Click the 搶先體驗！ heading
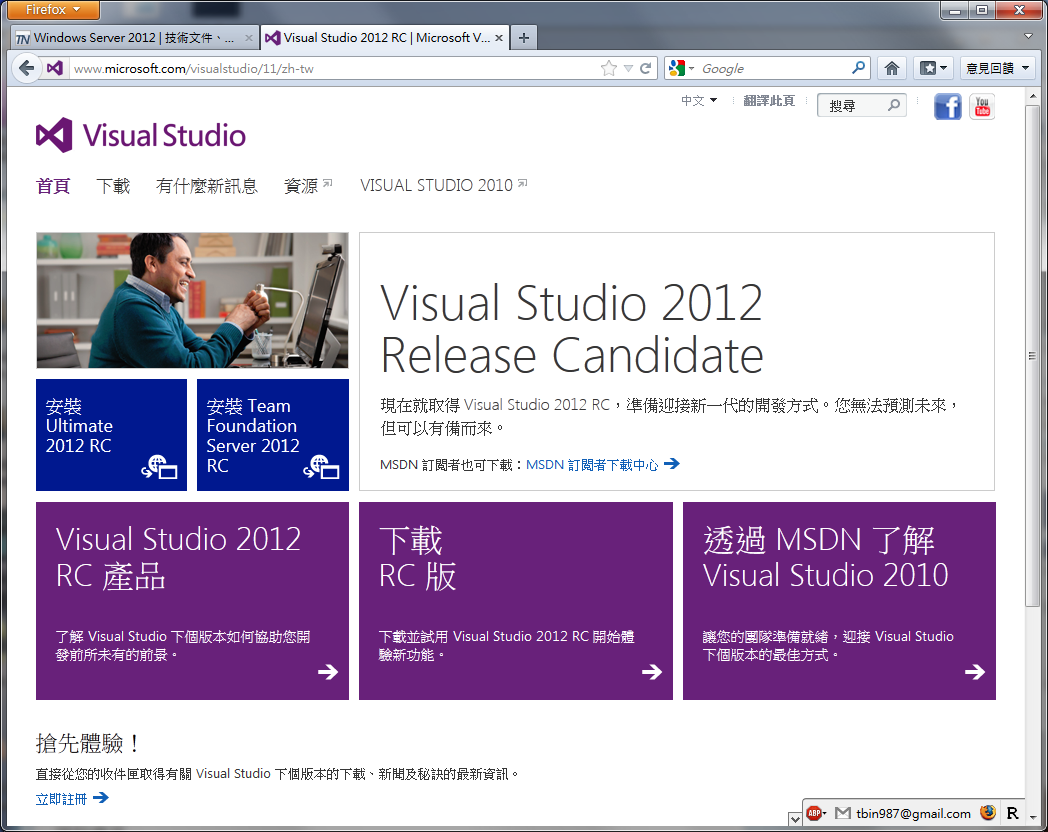 pos(88,743)
